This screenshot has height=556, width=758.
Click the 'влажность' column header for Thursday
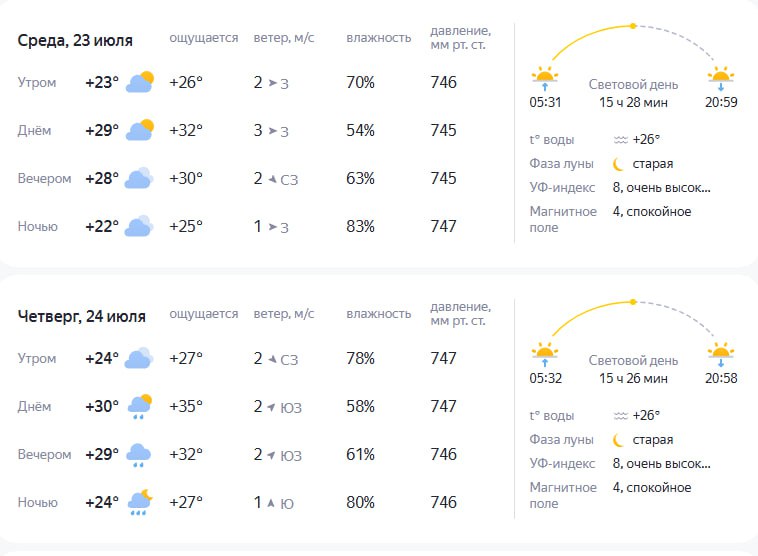point(379,314)
